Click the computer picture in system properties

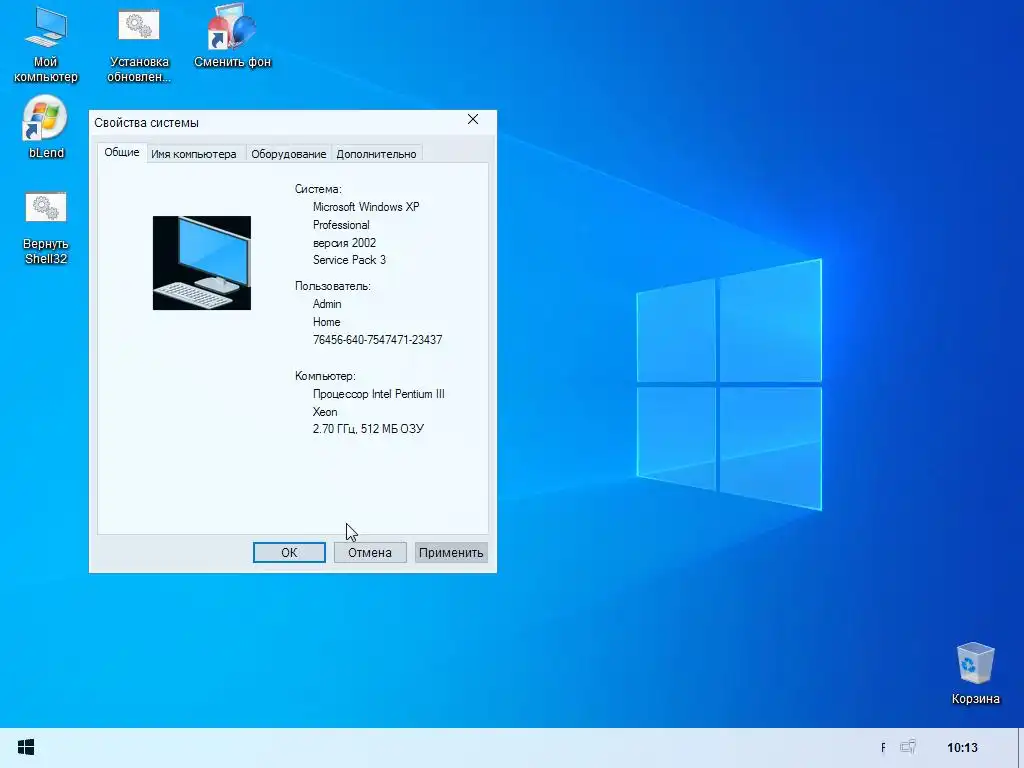(202, 263)
